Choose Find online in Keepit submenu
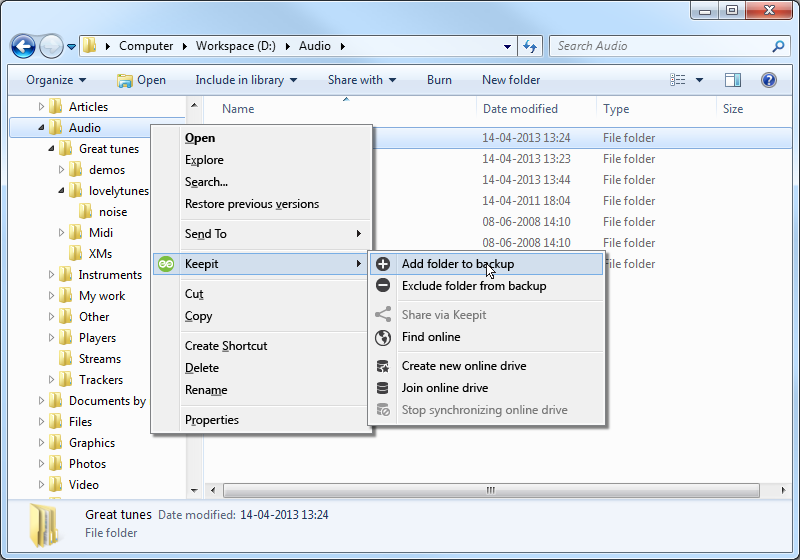The image size is (800, 560). coord(487,337)
